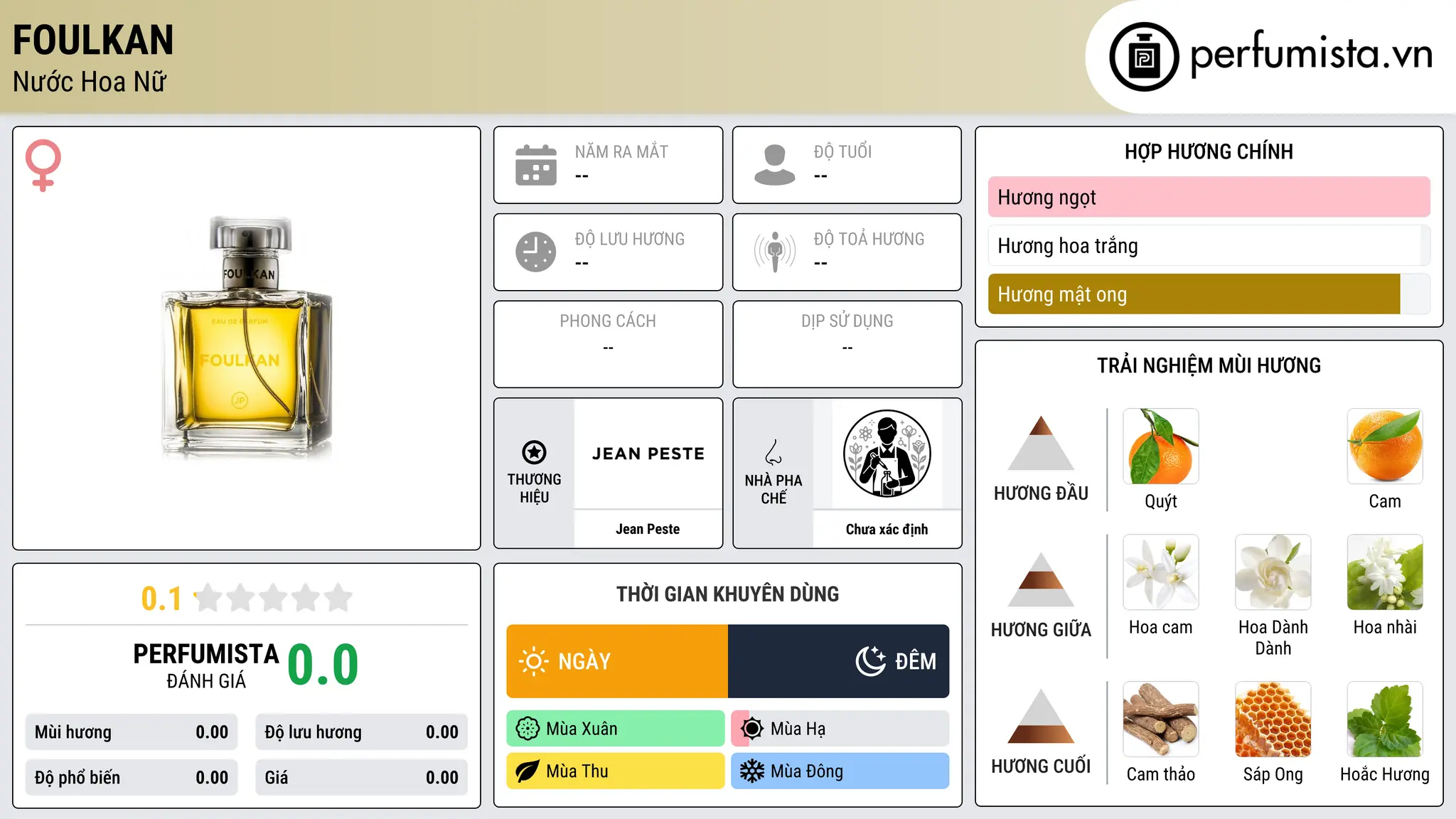Click the HƯƠNG CUỐI pyramid icon

1041,716
